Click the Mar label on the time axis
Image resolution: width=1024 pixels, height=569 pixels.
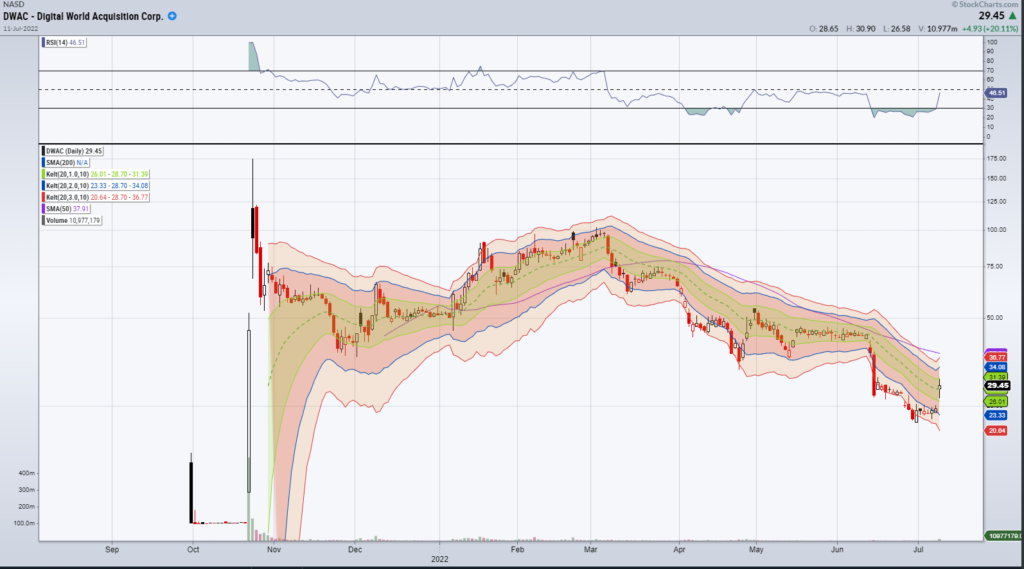point(590,549)
